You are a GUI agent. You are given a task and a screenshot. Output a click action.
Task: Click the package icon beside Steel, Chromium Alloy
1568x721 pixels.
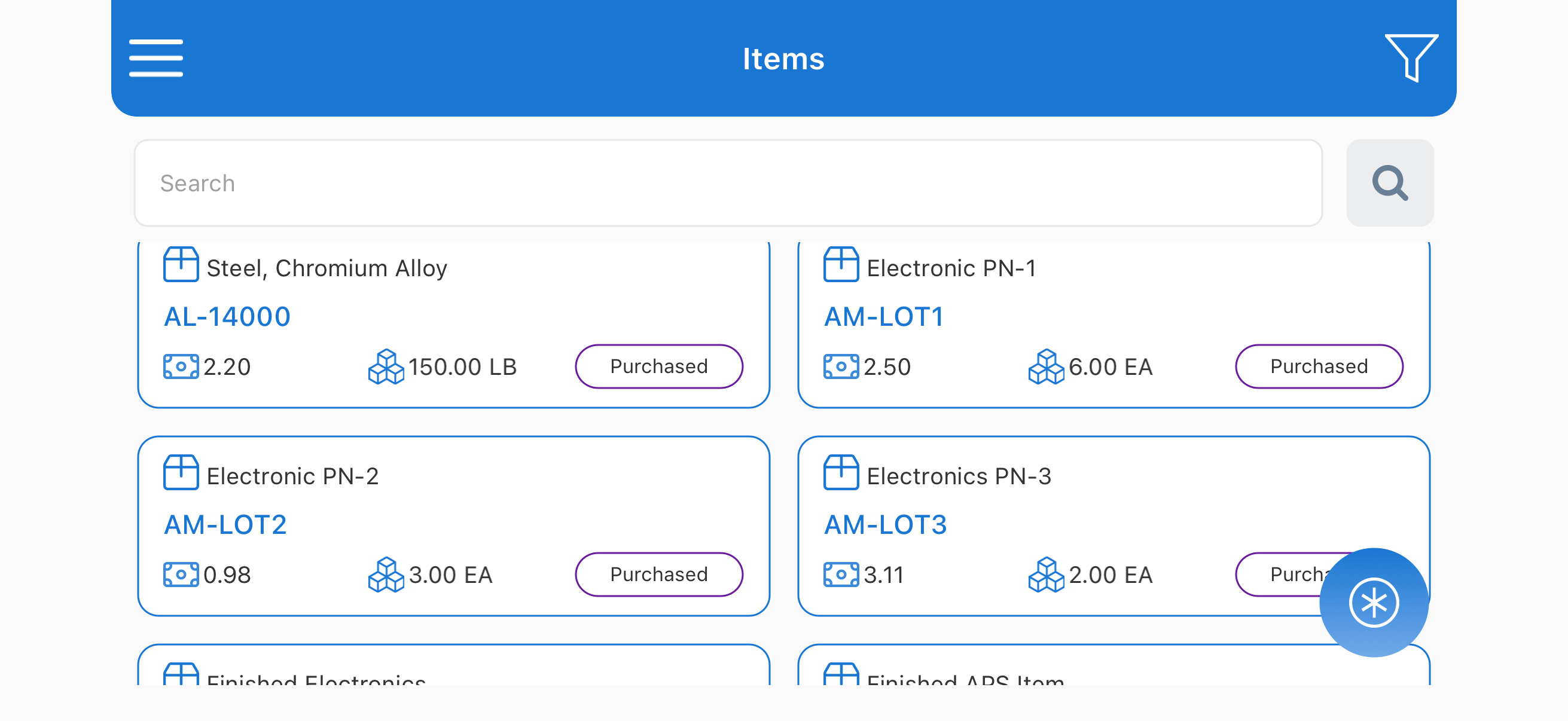coord(181,265)
